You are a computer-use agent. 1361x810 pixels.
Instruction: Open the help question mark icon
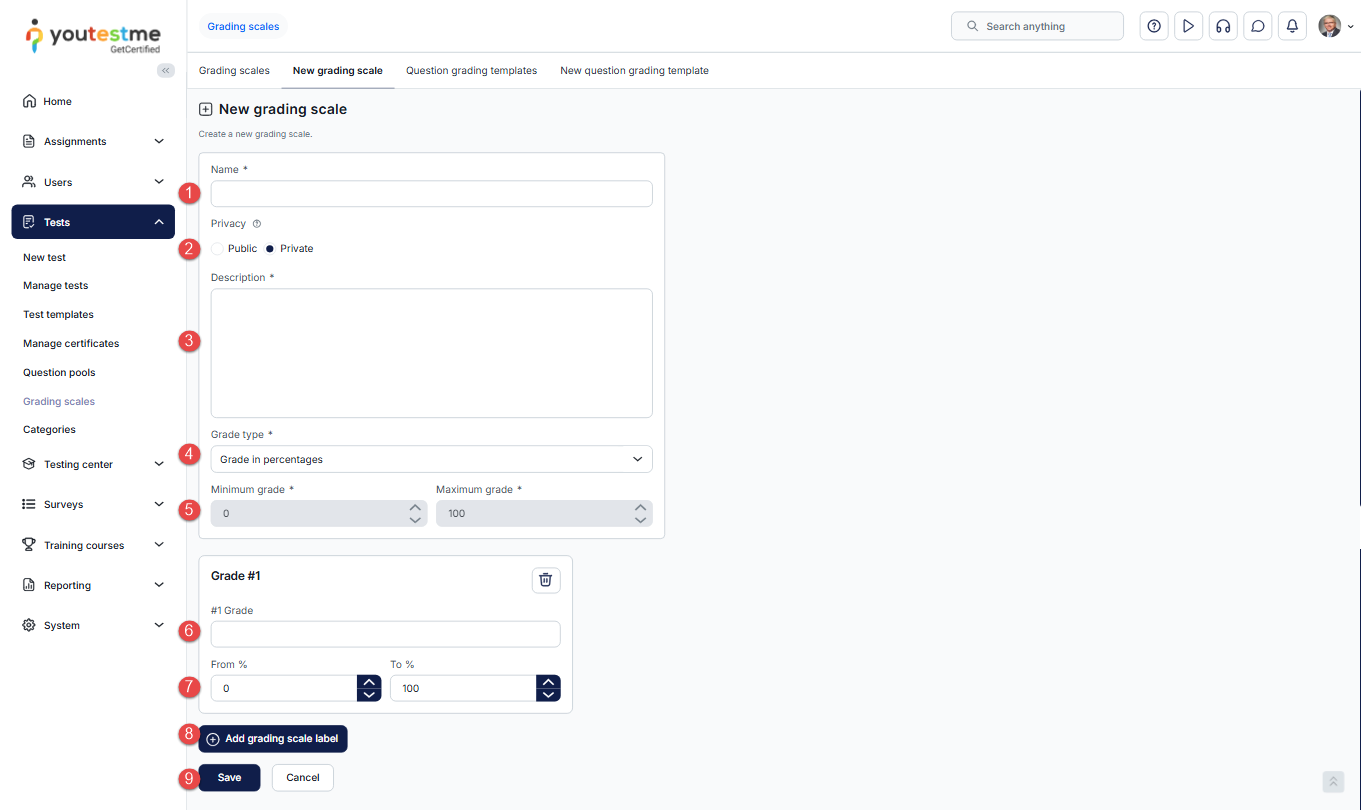click(1154, 26)
